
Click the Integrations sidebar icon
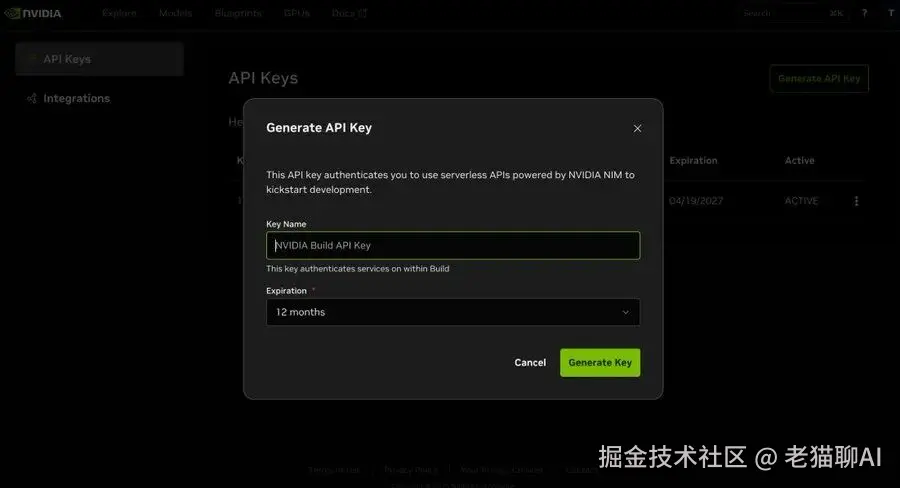[32, 99]
